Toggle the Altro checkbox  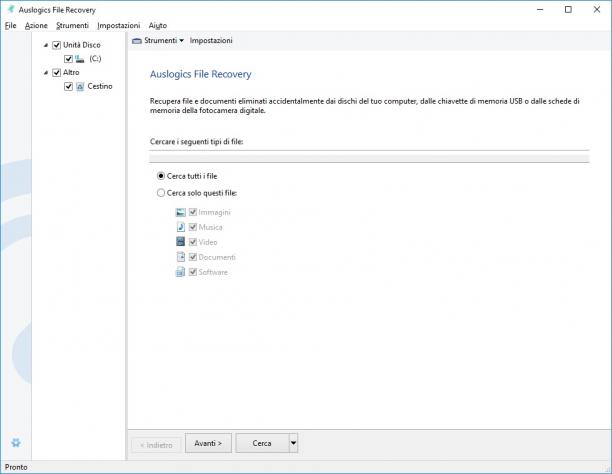click(57, 73)
